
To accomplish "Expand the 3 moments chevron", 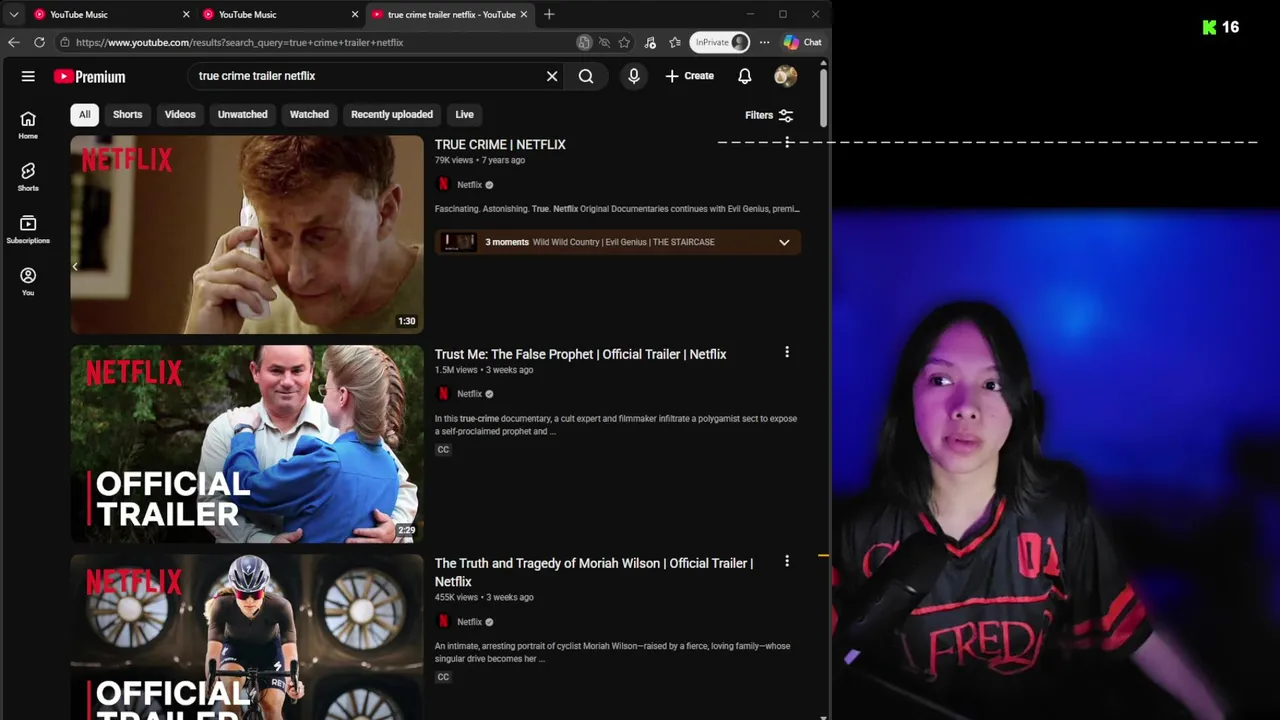I will [784, 242].
